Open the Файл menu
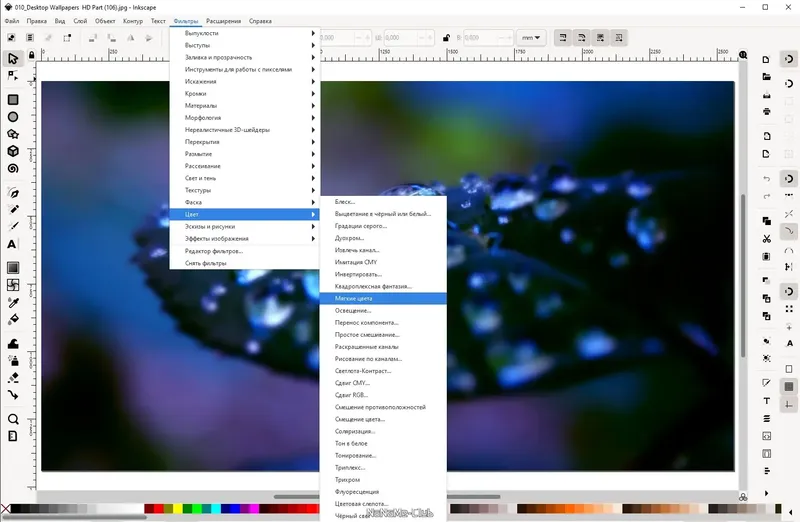The height and width of the screenshot is (522, 800). (x=12, y=21)
